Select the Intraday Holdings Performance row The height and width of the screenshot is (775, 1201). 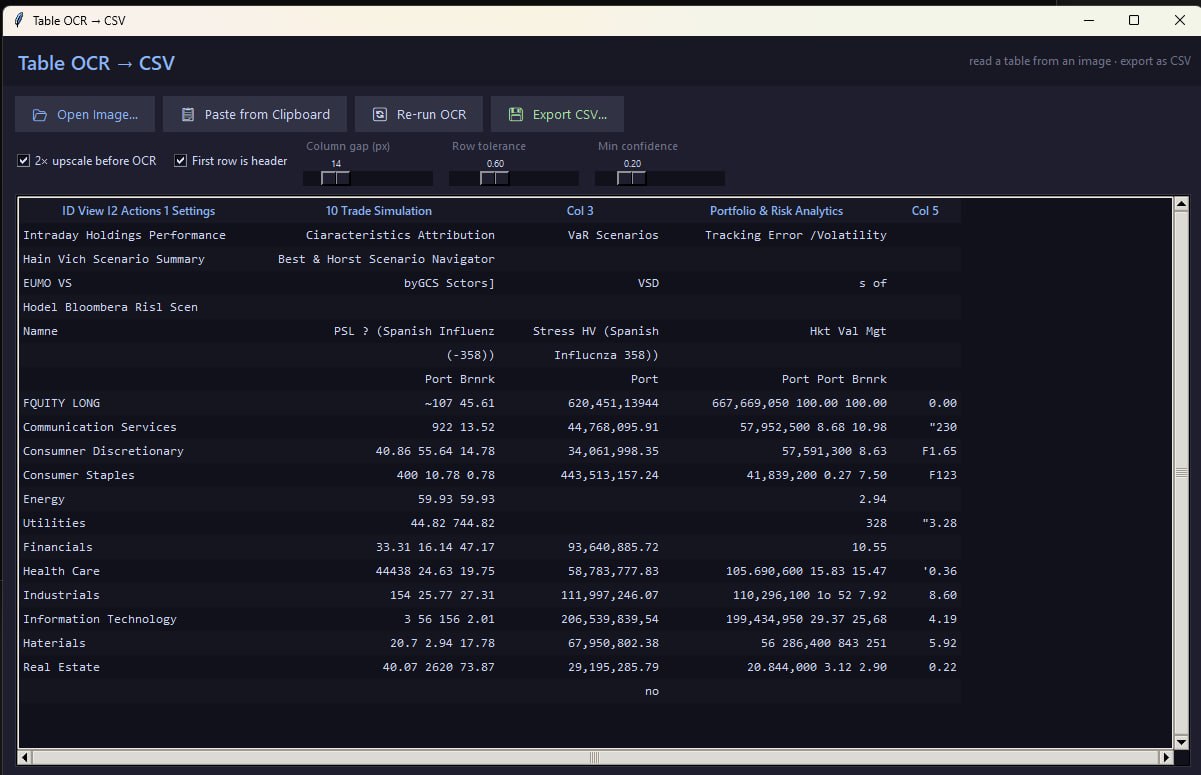tap(490, 235)
